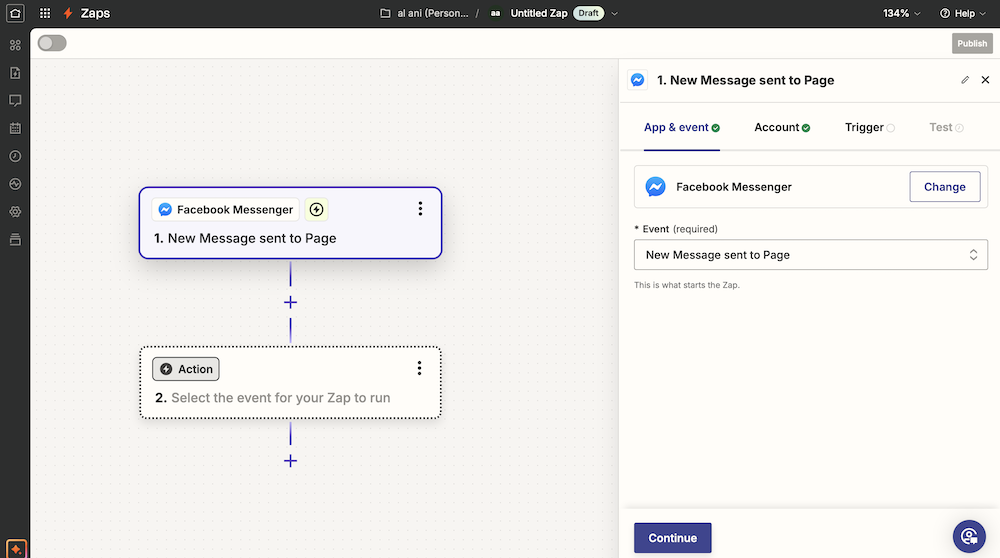Expand the Event dropdown field

pos(810,255)
